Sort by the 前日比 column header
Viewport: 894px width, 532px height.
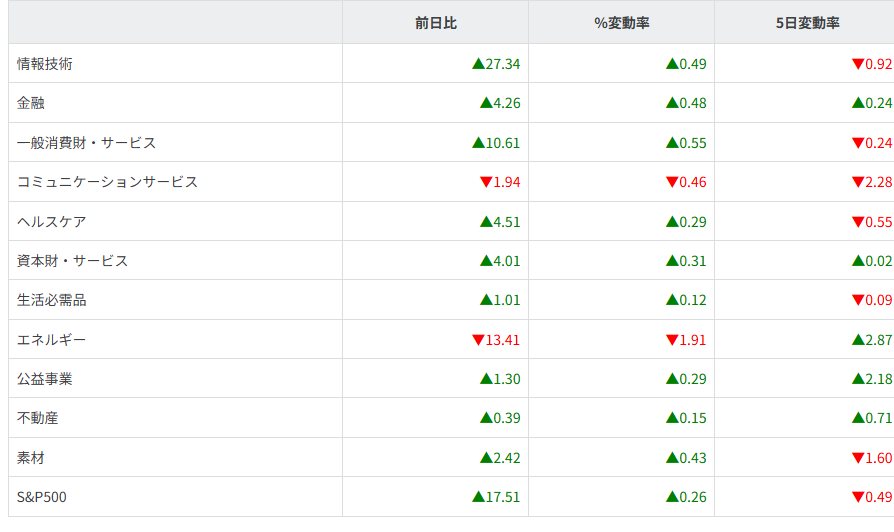(x=435, y=23)
